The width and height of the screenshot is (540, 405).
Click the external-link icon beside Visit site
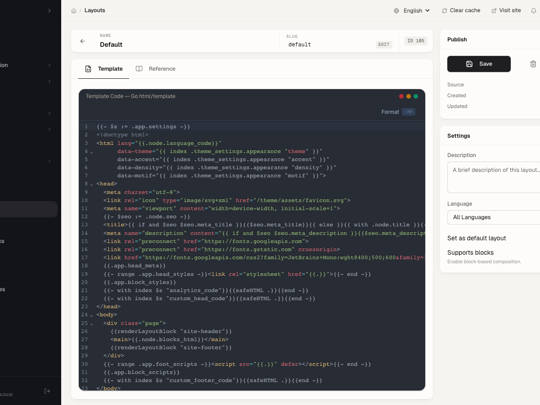tap(494, 11)
